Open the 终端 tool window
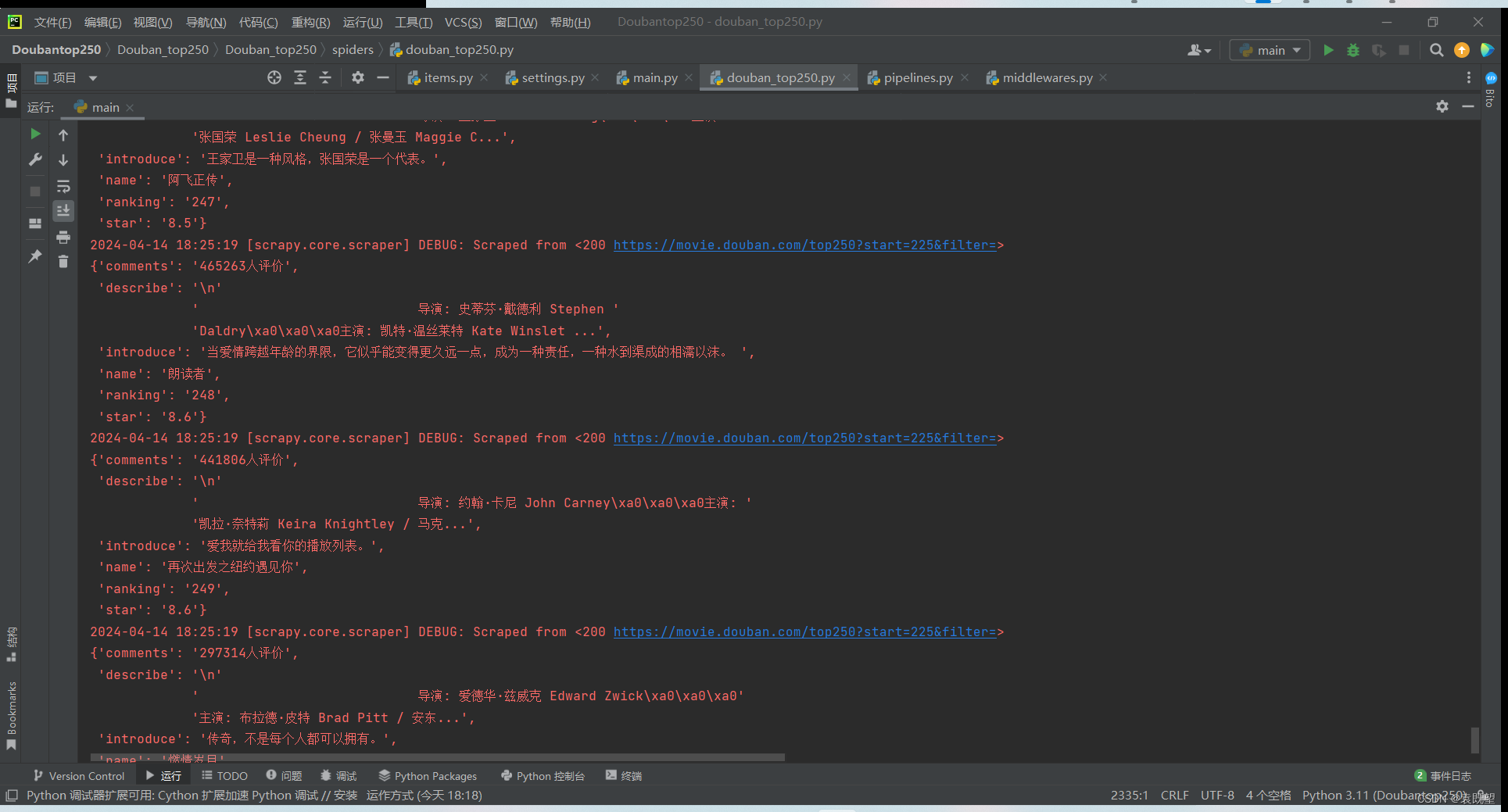The width and height of the screenshot is (1508, 812). [x=624, y=775]
